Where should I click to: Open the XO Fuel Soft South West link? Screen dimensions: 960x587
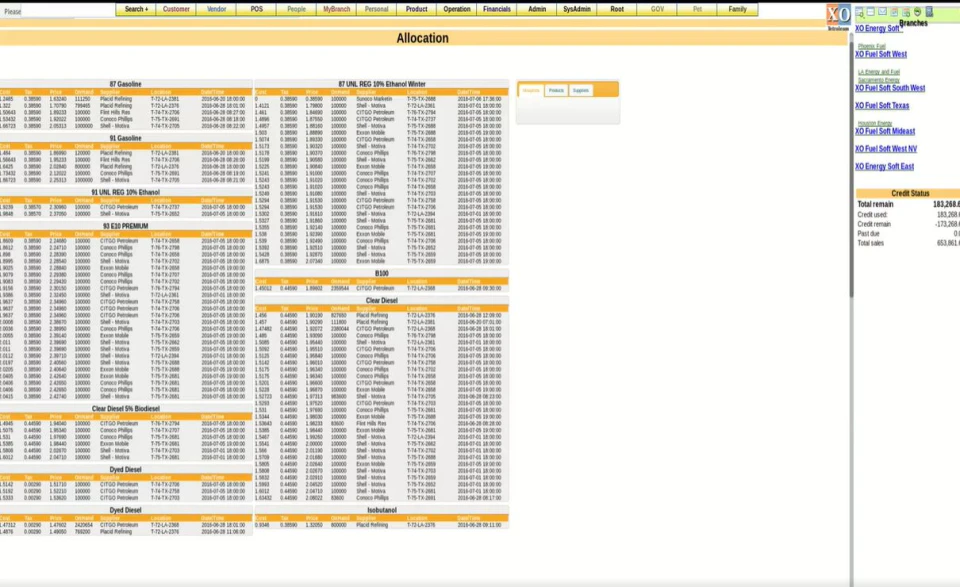coord(890,88)
